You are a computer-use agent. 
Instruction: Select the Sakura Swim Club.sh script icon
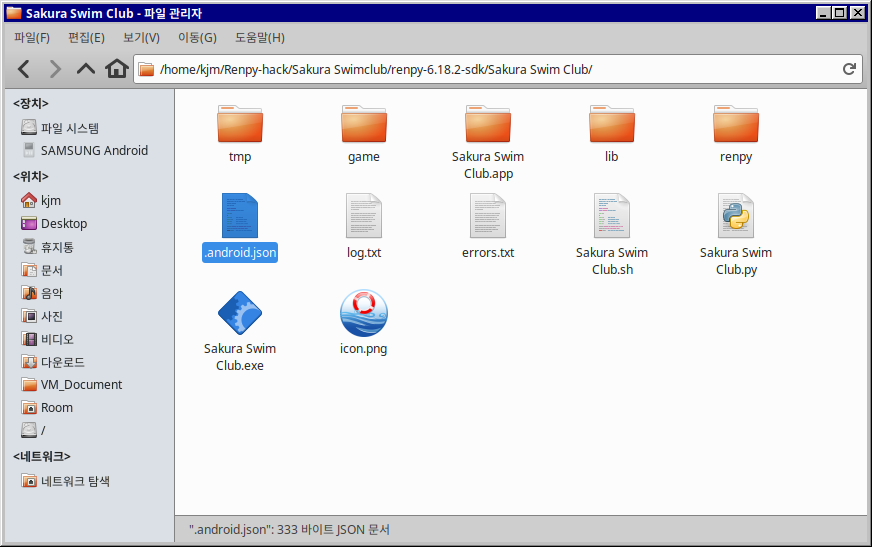coord(612,216)
